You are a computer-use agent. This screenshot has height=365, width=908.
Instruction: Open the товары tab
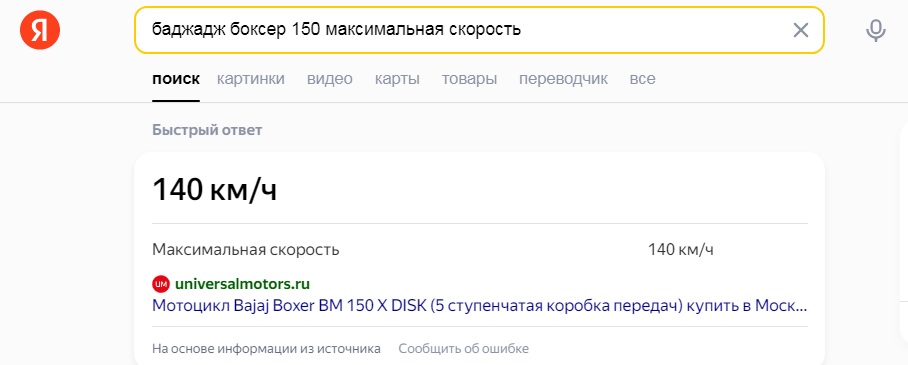469,79
